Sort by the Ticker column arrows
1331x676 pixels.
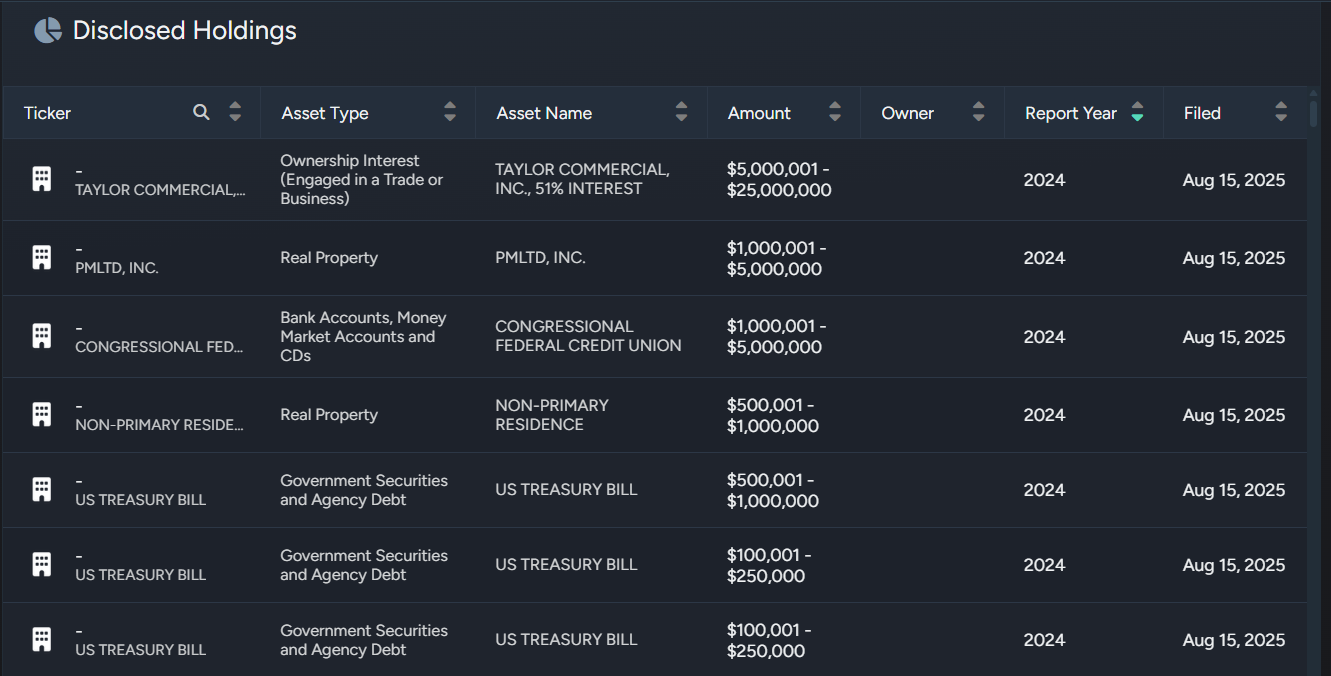point(235,112)
